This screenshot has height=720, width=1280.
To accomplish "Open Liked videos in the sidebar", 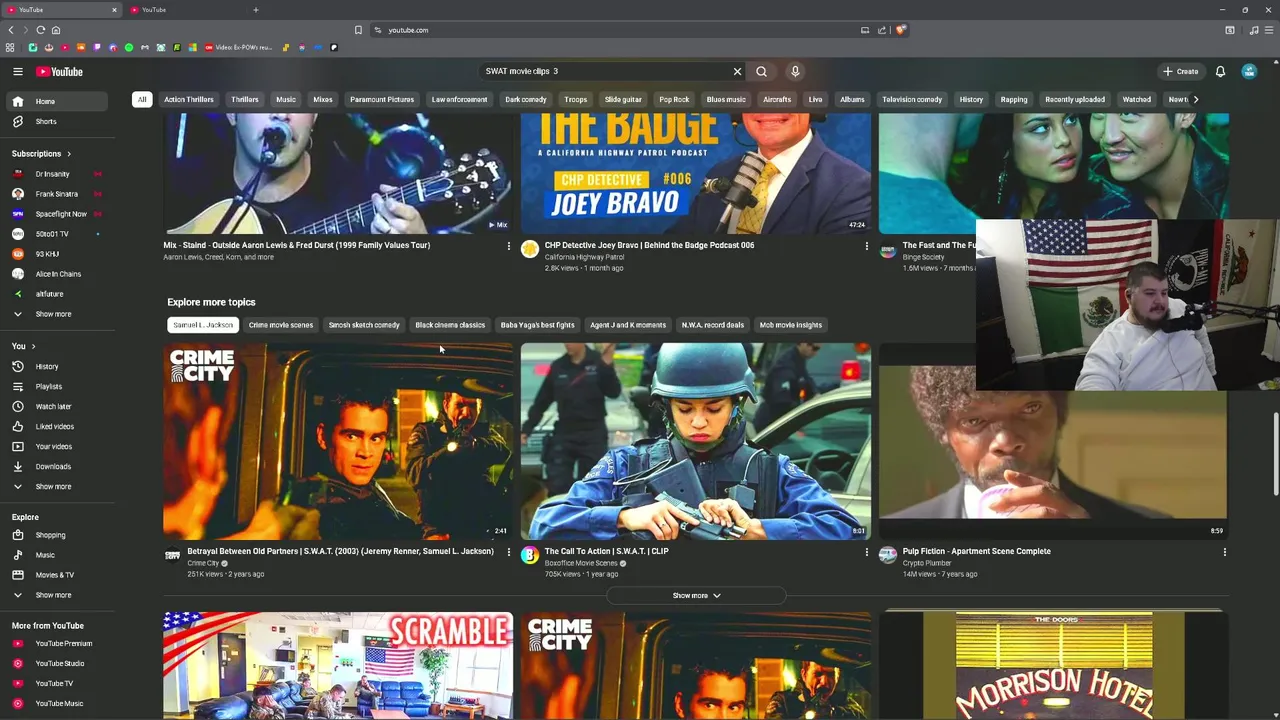I will pos(58,426).
